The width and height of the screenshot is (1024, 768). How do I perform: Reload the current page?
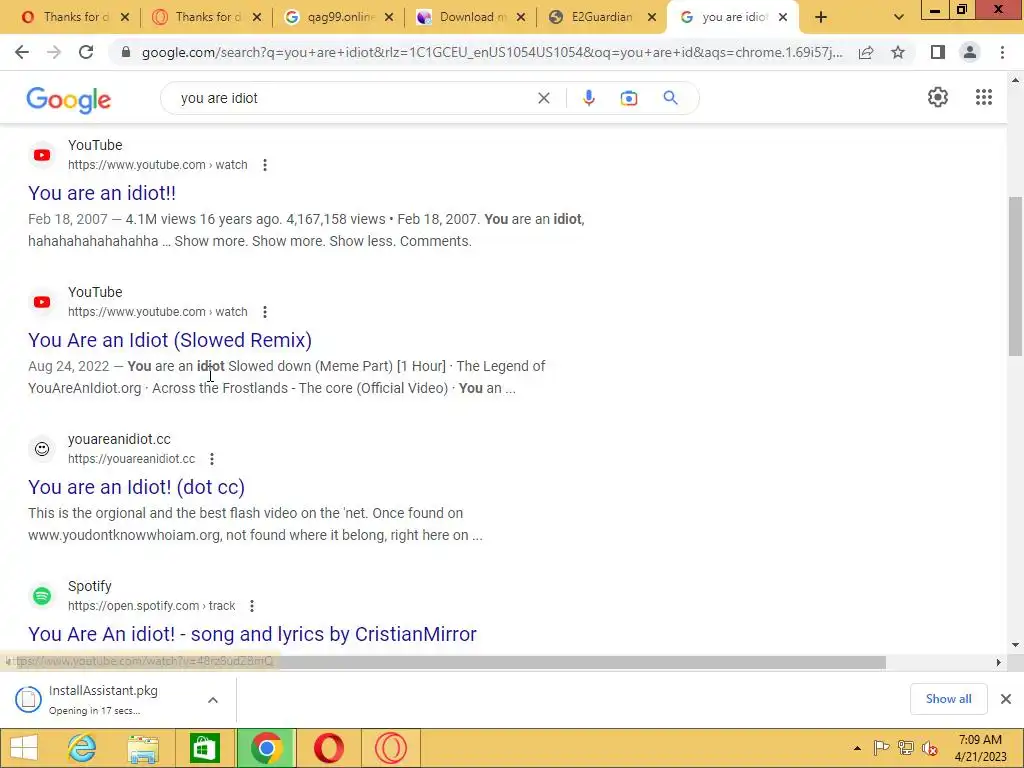tap(86, 52)
